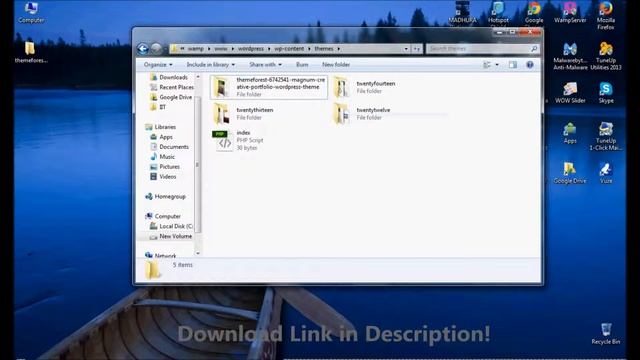This screenshot has height=360, width=640.
Task: Open the Computer desktop icon
Action: point(31,13)
